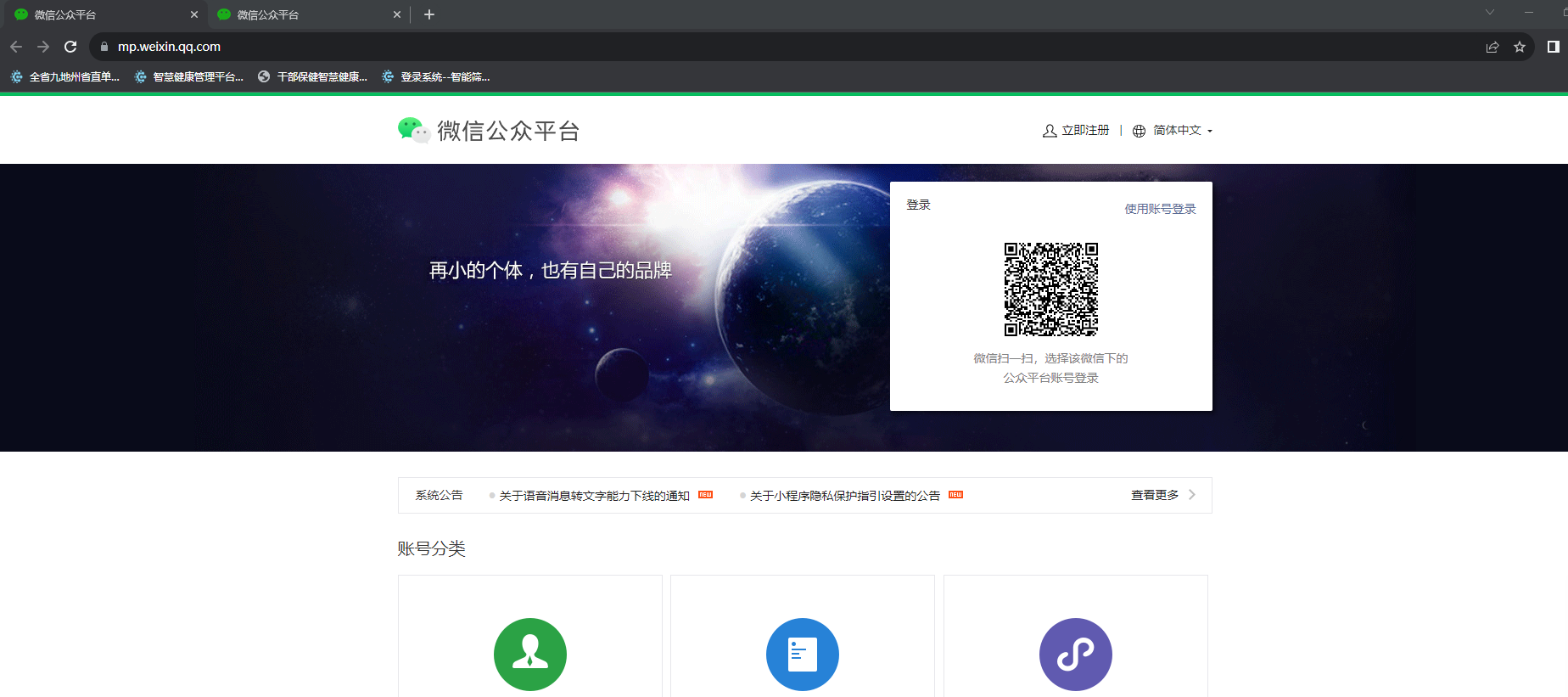Click the green service account icon
Screen dimensions: 1568x697
pyautogui.click(x=530, y=654)
